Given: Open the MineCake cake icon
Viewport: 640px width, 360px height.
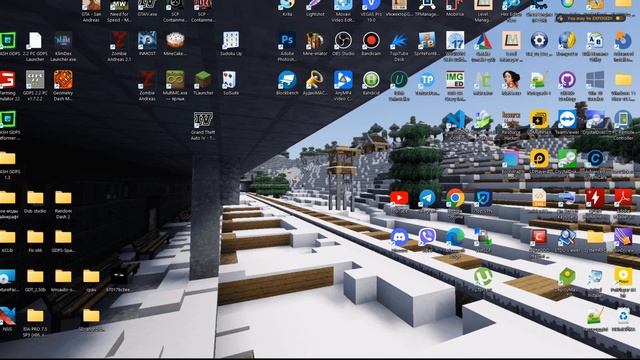Looking at the screenshot, I should point(175,41).
